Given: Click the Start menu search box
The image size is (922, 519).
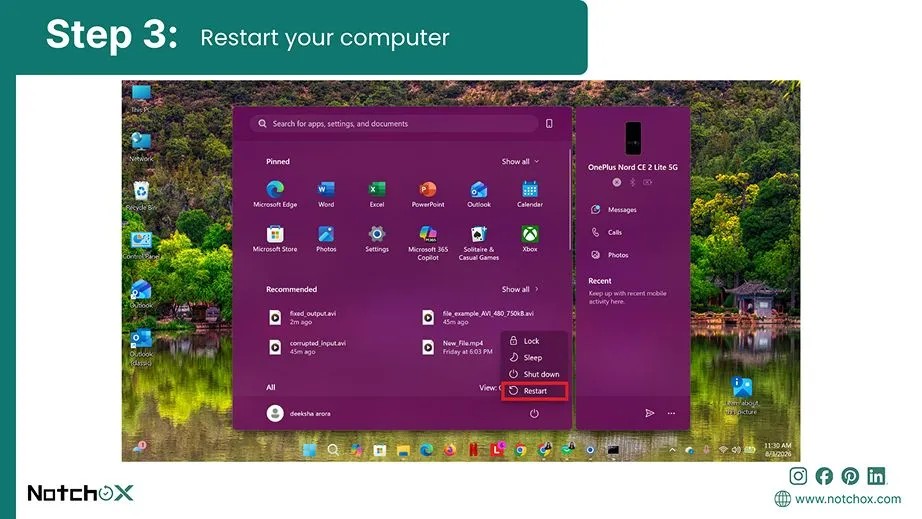Looking at the screenshot, I should pos(394,123).
